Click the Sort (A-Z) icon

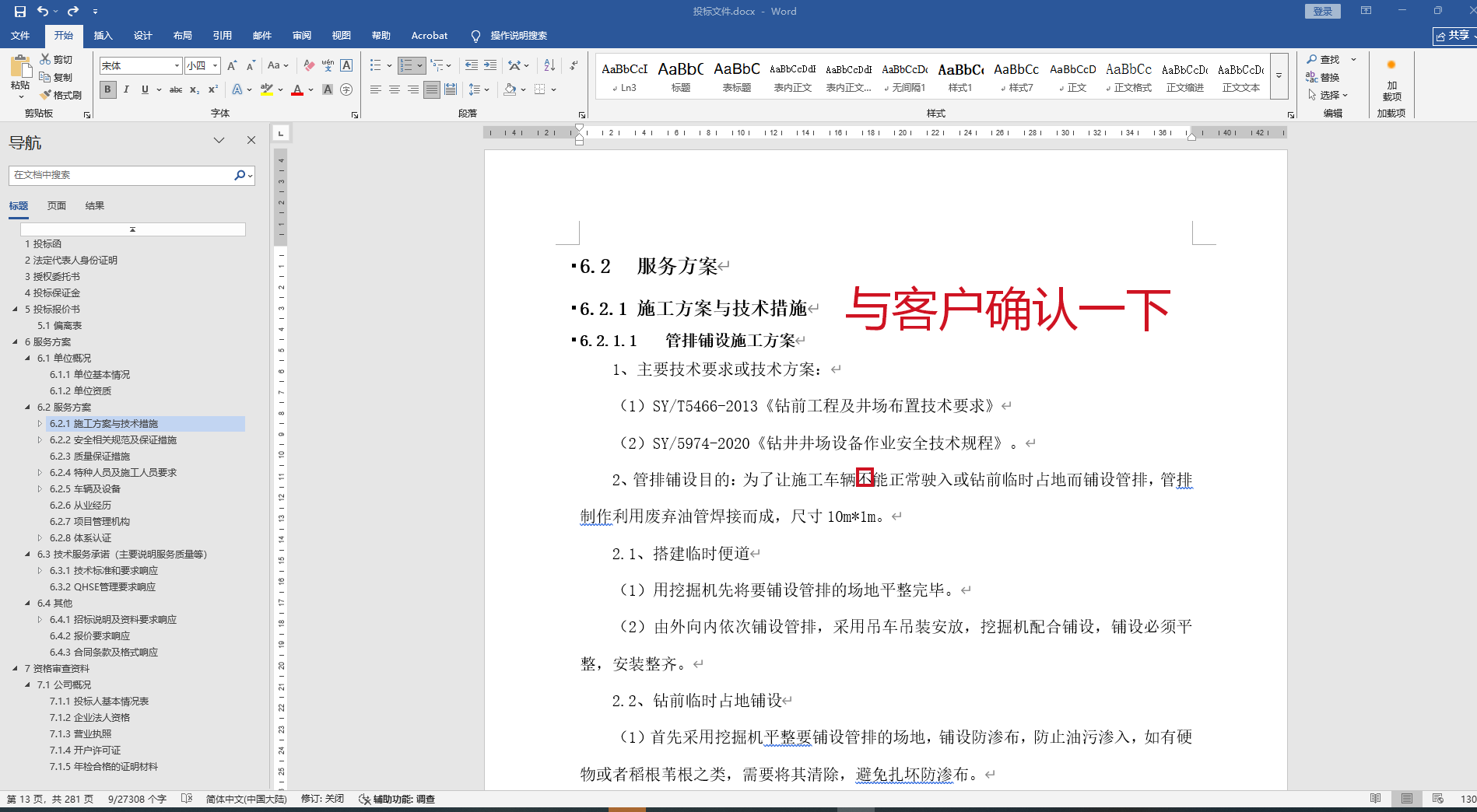[549, 66]
